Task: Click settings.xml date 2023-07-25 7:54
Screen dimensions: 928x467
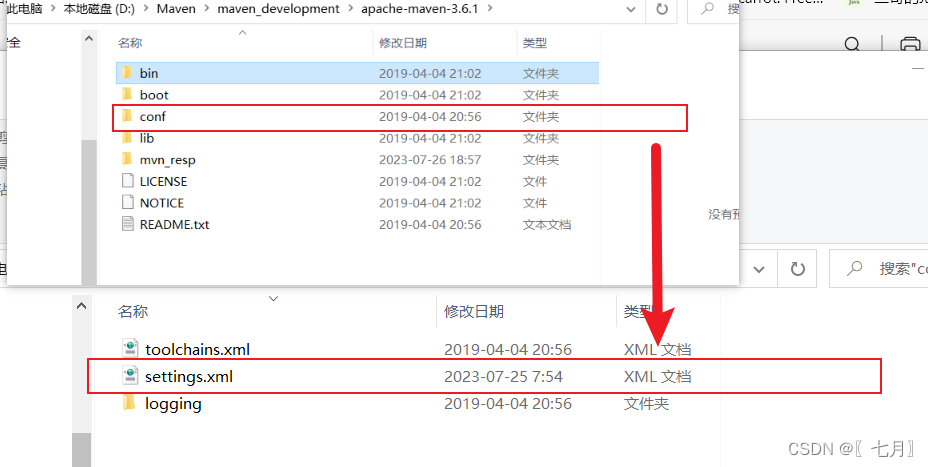Action: (503, 376)
